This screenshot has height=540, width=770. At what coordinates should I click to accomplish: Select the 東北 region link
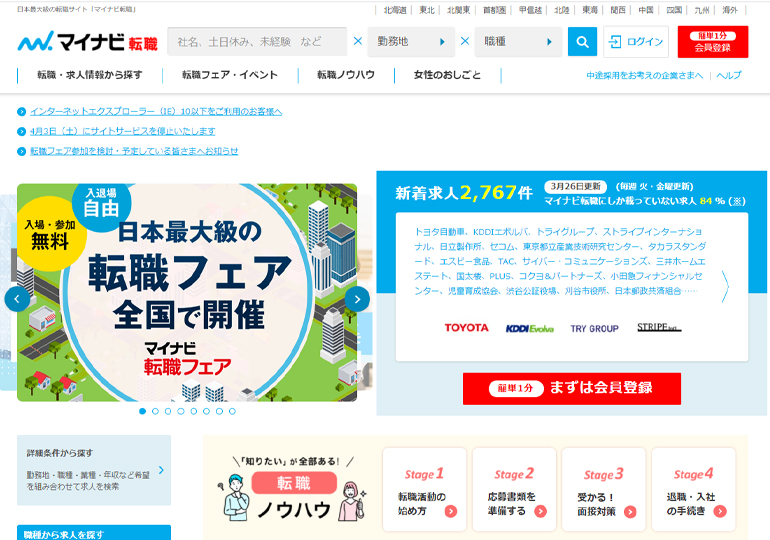pos(427,10)
